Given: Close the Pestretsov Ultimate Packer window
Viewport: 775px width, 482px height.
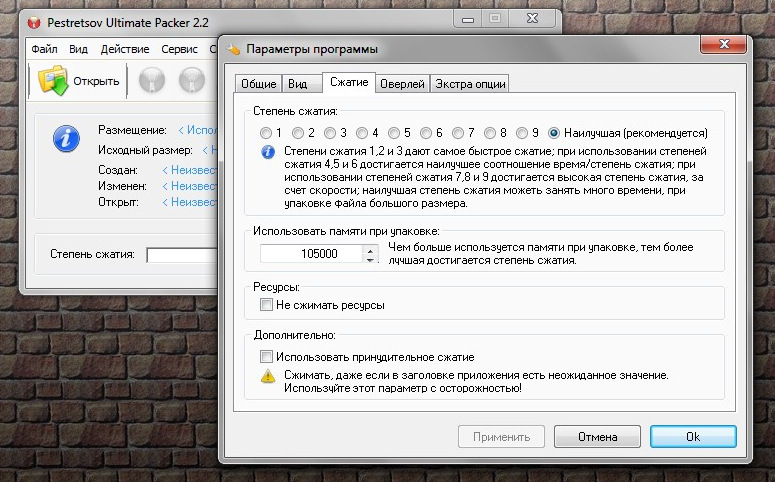Looking at the screenshot, I should 532,18.
